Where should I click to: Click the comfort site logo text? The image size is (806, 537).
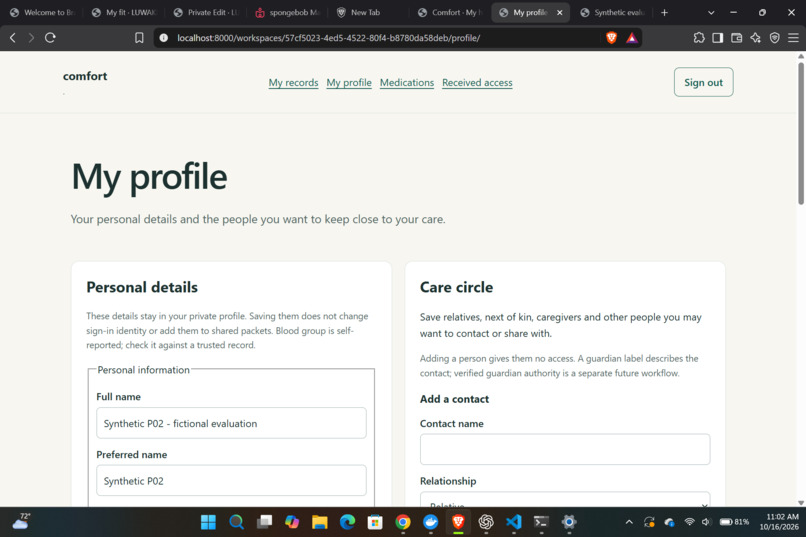[85, 76]
